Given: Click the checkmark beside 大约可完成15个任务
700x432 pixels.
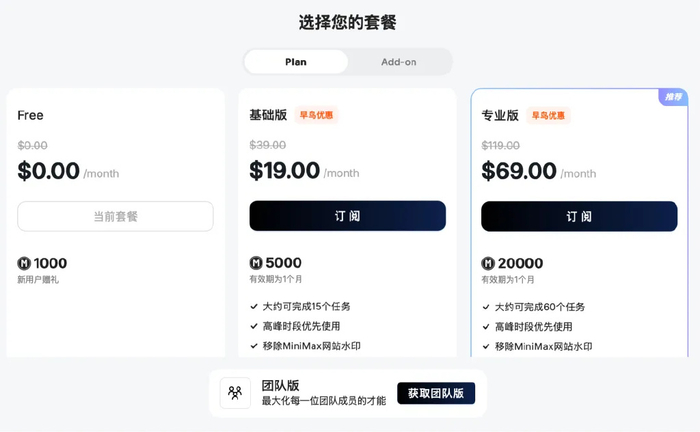Looking at the screenshot, I should (254, 306).
